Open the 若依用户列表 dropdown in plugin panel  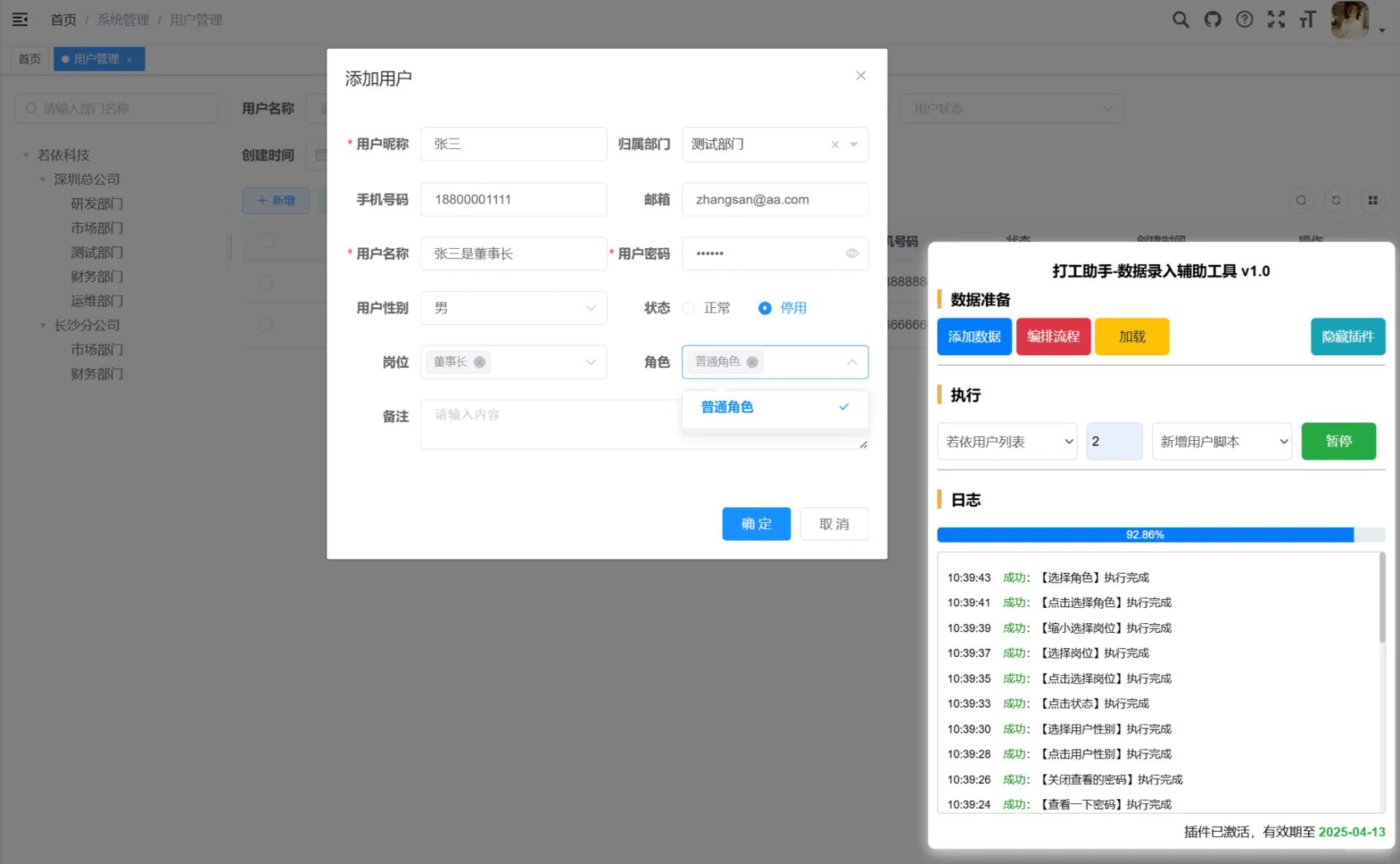click(x=1007, y=441)
